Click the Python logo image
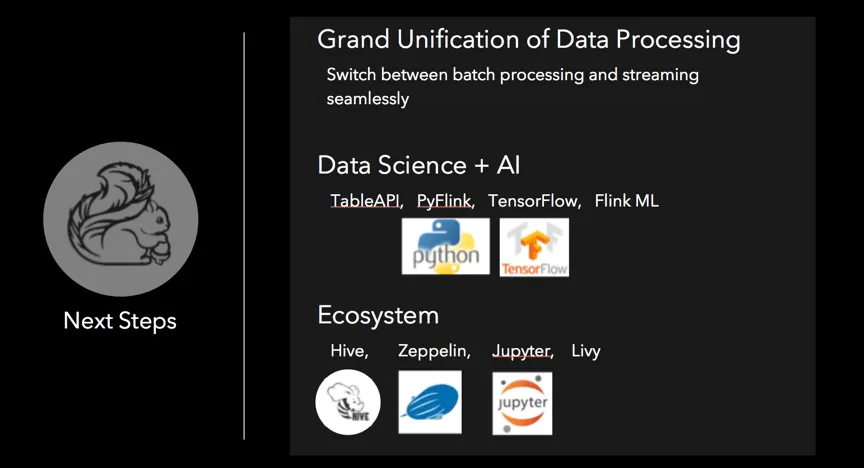The width and height of the screenshot is (864, 468). (445, 246)
